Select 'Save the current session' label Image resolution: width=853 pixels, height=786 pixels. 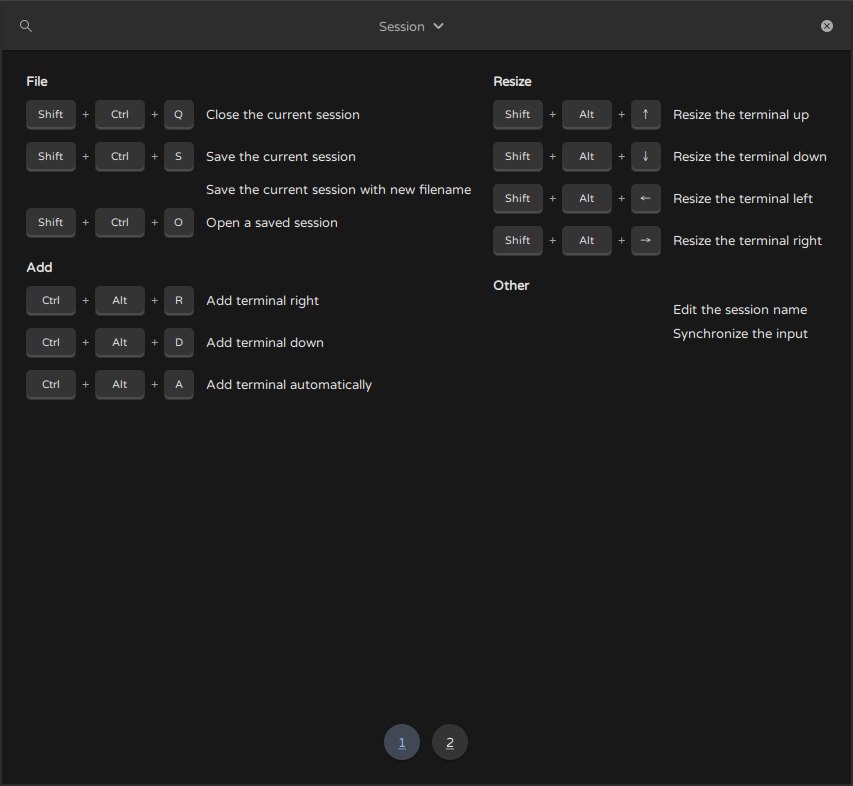click(281, 157)
